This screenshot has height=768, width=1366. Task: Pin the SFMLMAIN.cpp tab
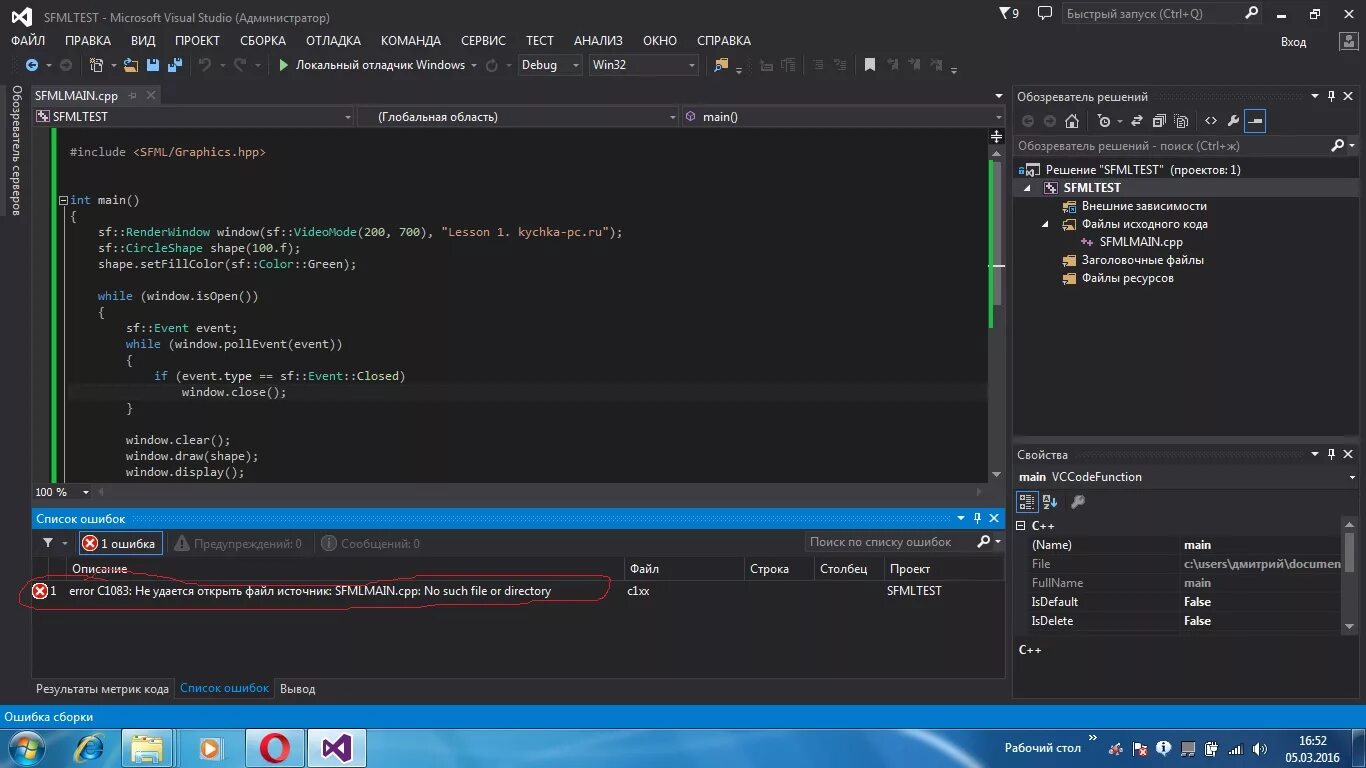coord(132,95)
